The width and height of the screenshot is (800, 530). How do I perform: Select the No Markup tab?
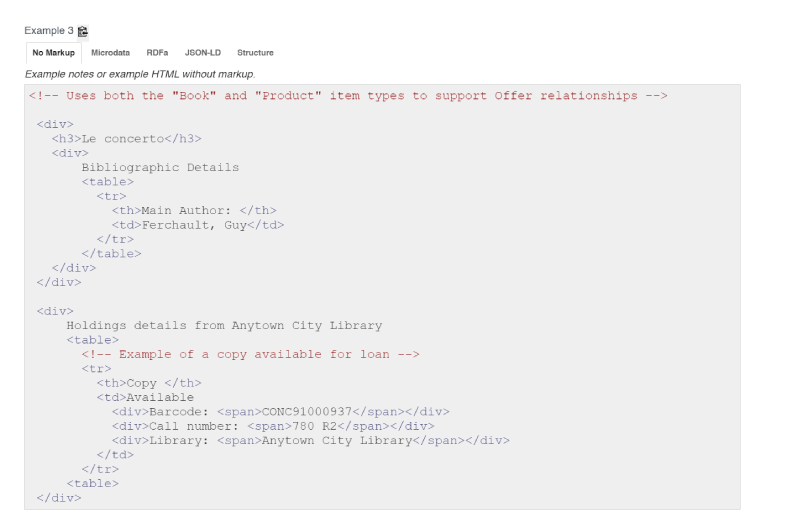point(54,53)
